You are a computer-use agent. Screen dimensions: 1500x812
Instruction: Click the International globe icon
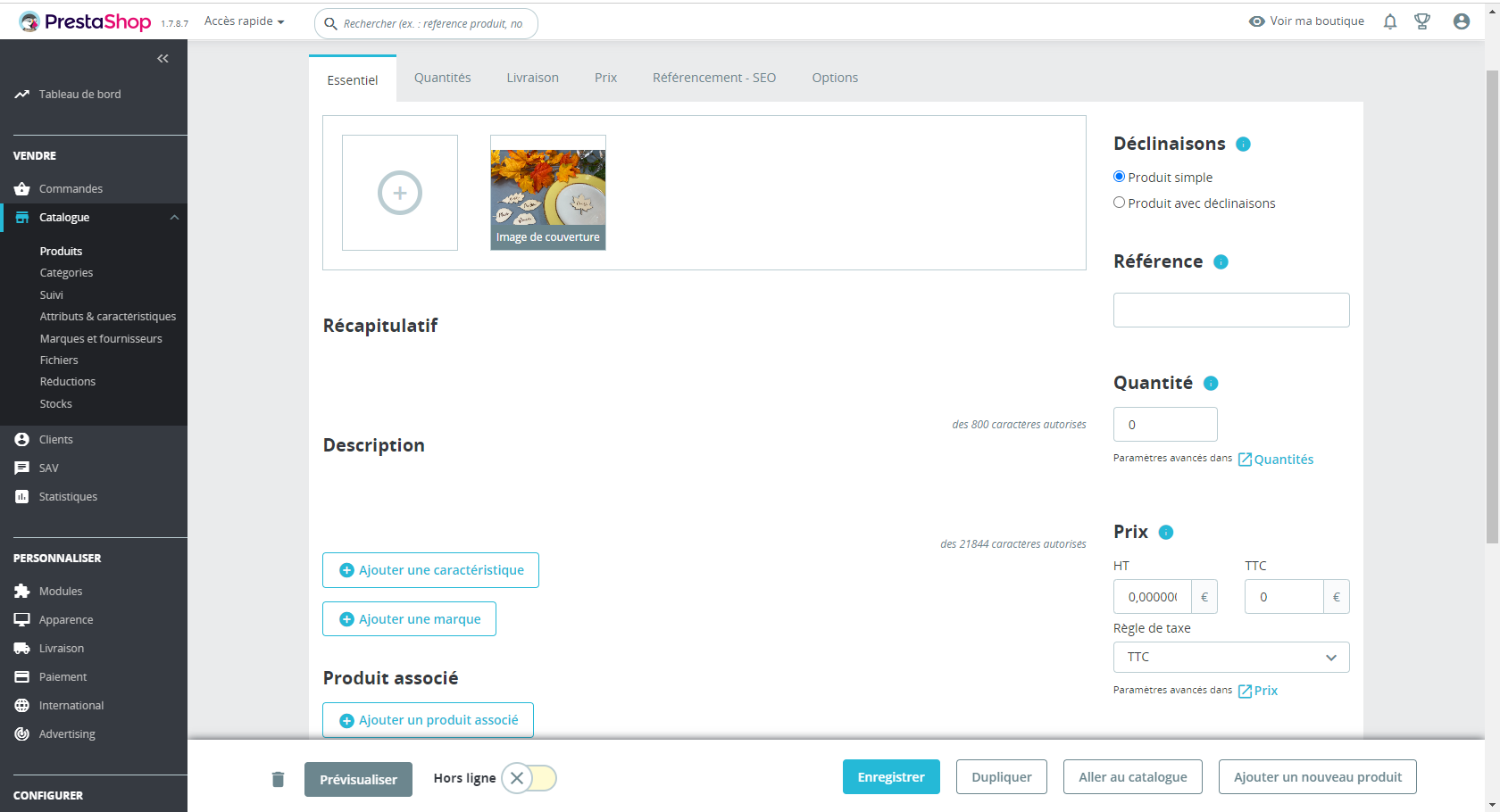(22, 706)
